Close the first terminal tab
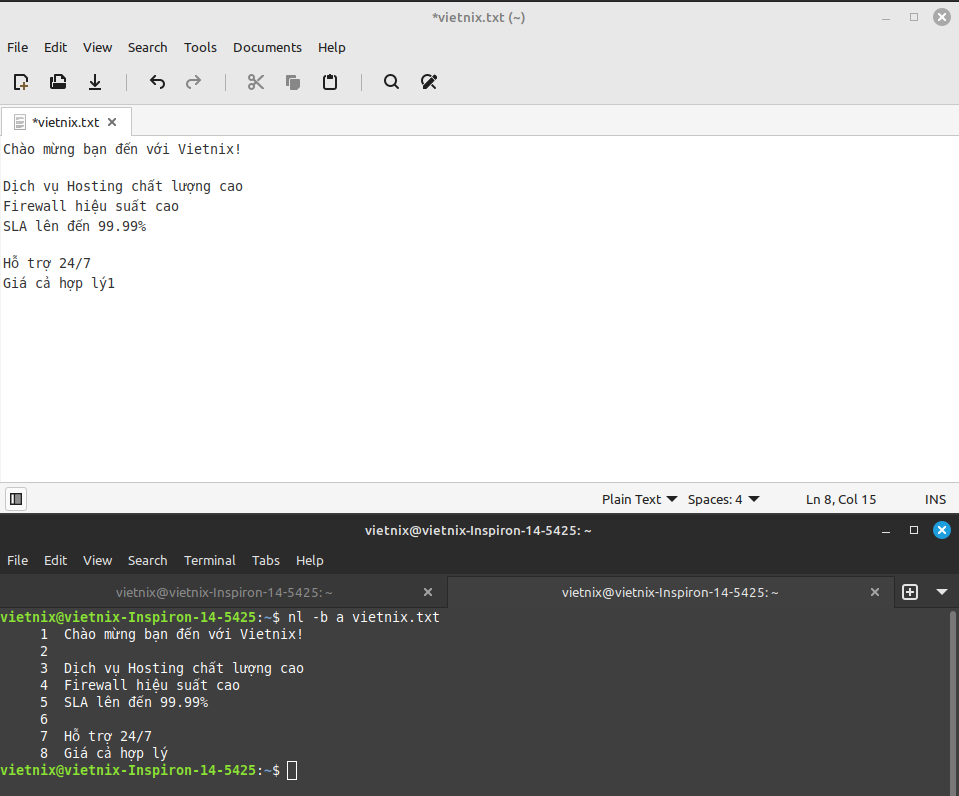This screenshot has width=959, height=796. coord(428,592)
